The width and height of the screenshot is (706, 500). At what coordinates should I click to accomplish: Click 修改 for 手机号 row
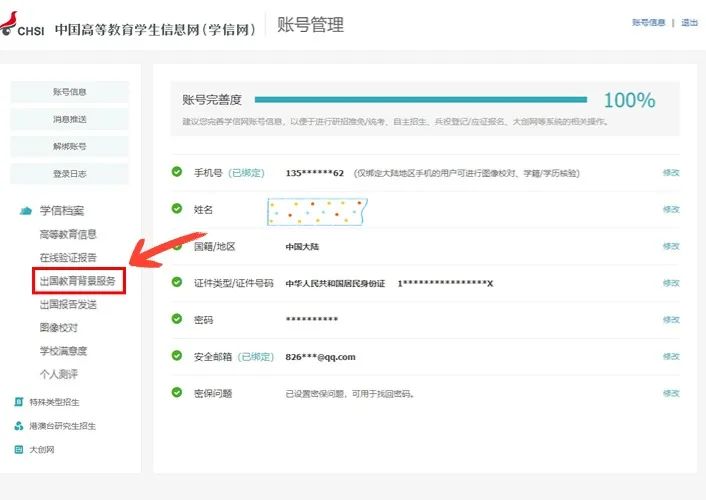(x=671, y=173)
